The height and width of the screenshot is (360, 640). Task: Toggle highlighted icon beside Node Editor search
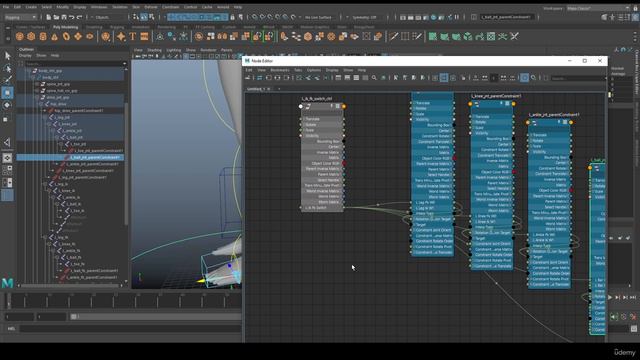click(524, 78)
